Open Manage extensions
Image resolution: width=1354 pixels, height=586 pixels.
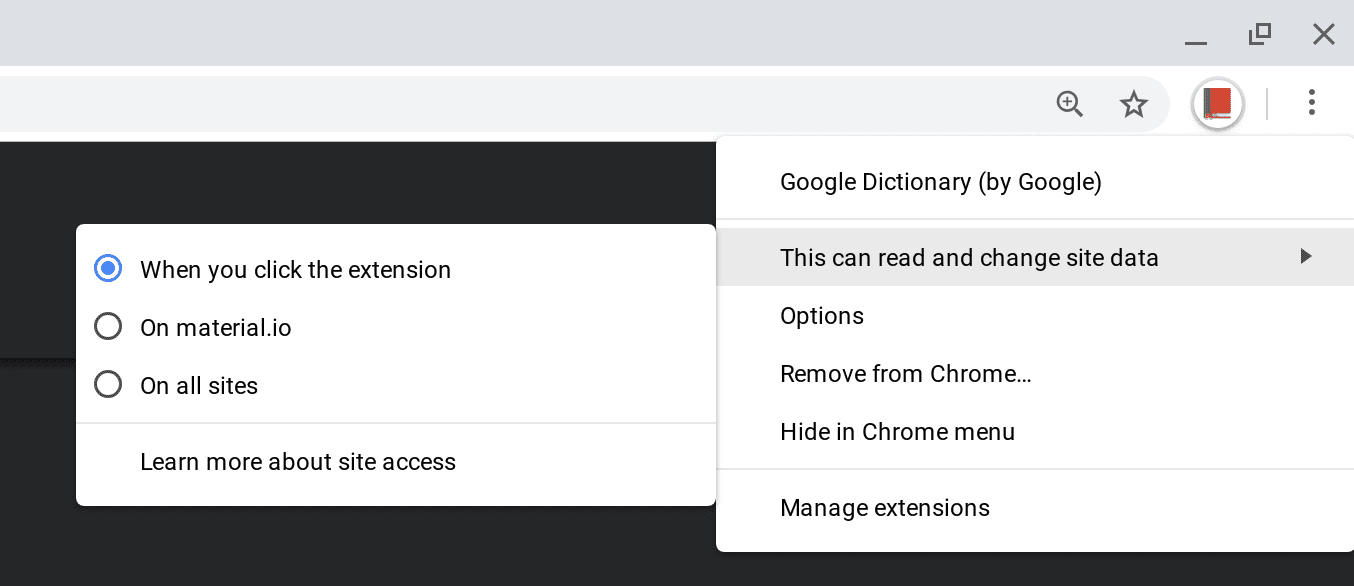pyautogui.click(x=885, y=508)
